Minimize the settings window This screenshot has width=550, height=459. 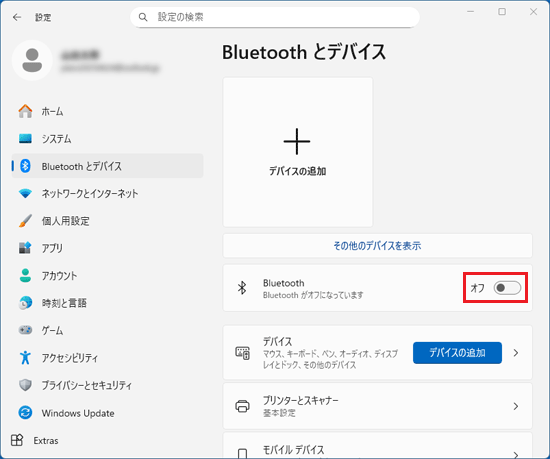coord(470,12)
